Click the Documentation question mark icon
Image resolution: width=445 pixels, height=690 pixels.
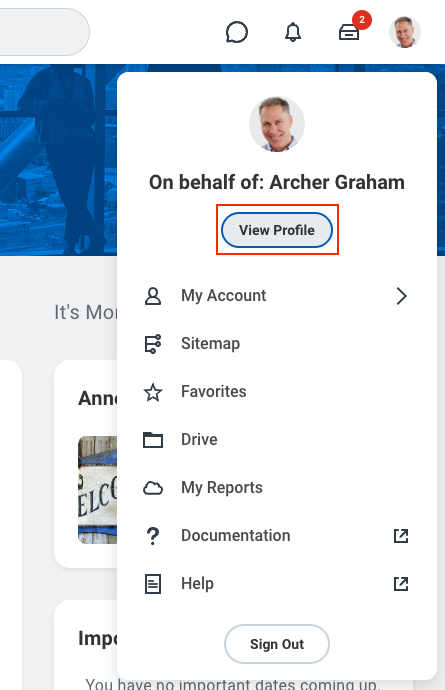click(x=153, y=536)
